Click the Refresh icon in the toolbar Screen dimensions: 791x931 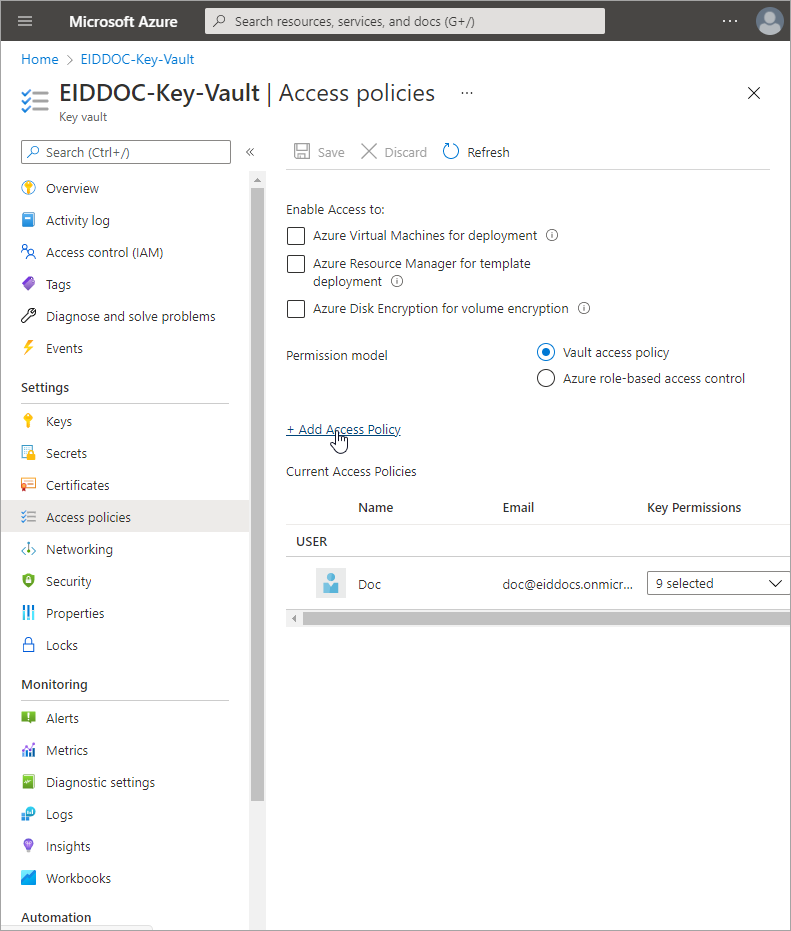click(x=451, y=152)
